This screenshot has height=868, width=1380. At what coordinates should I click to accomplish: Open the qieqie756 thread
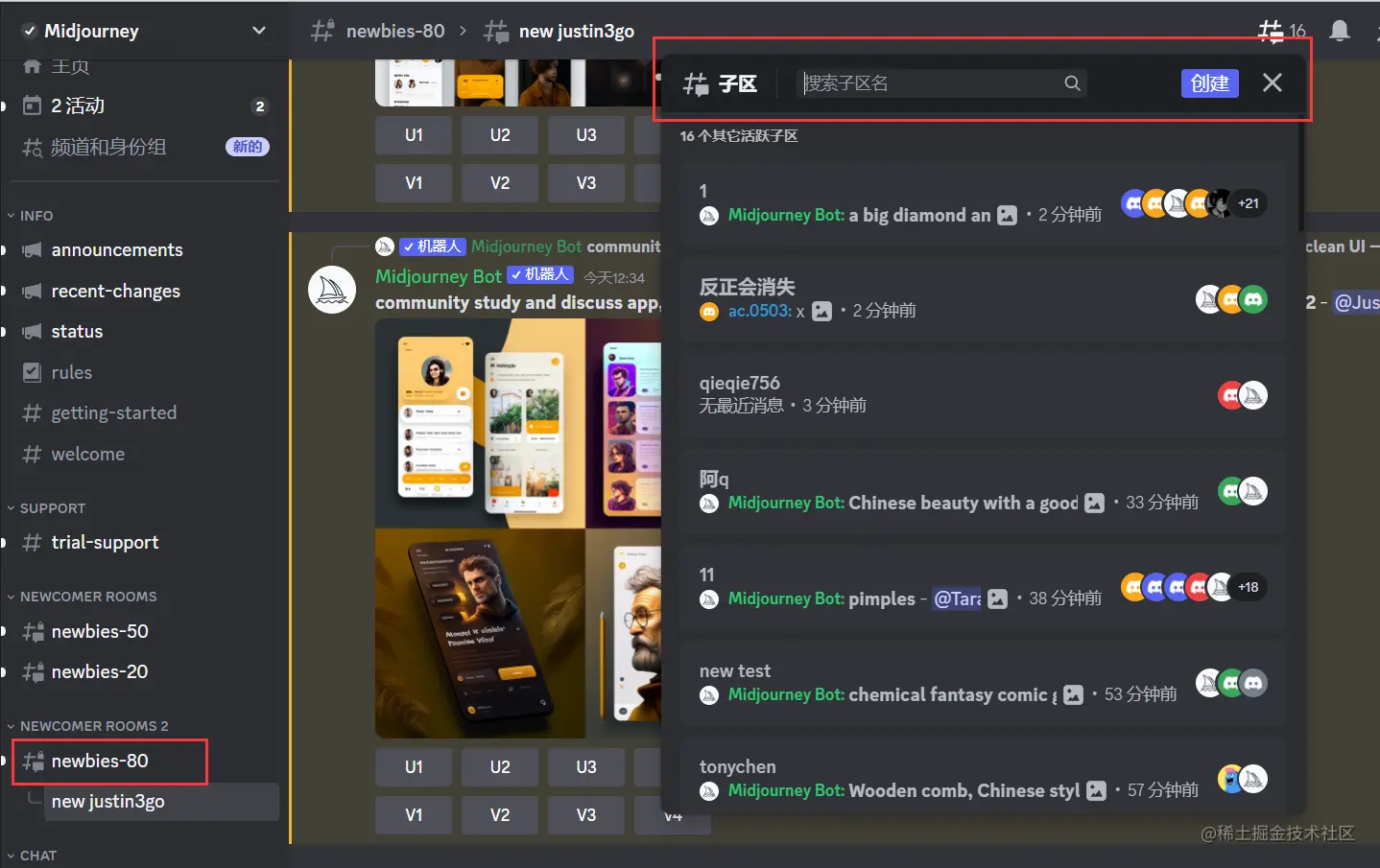983,395
